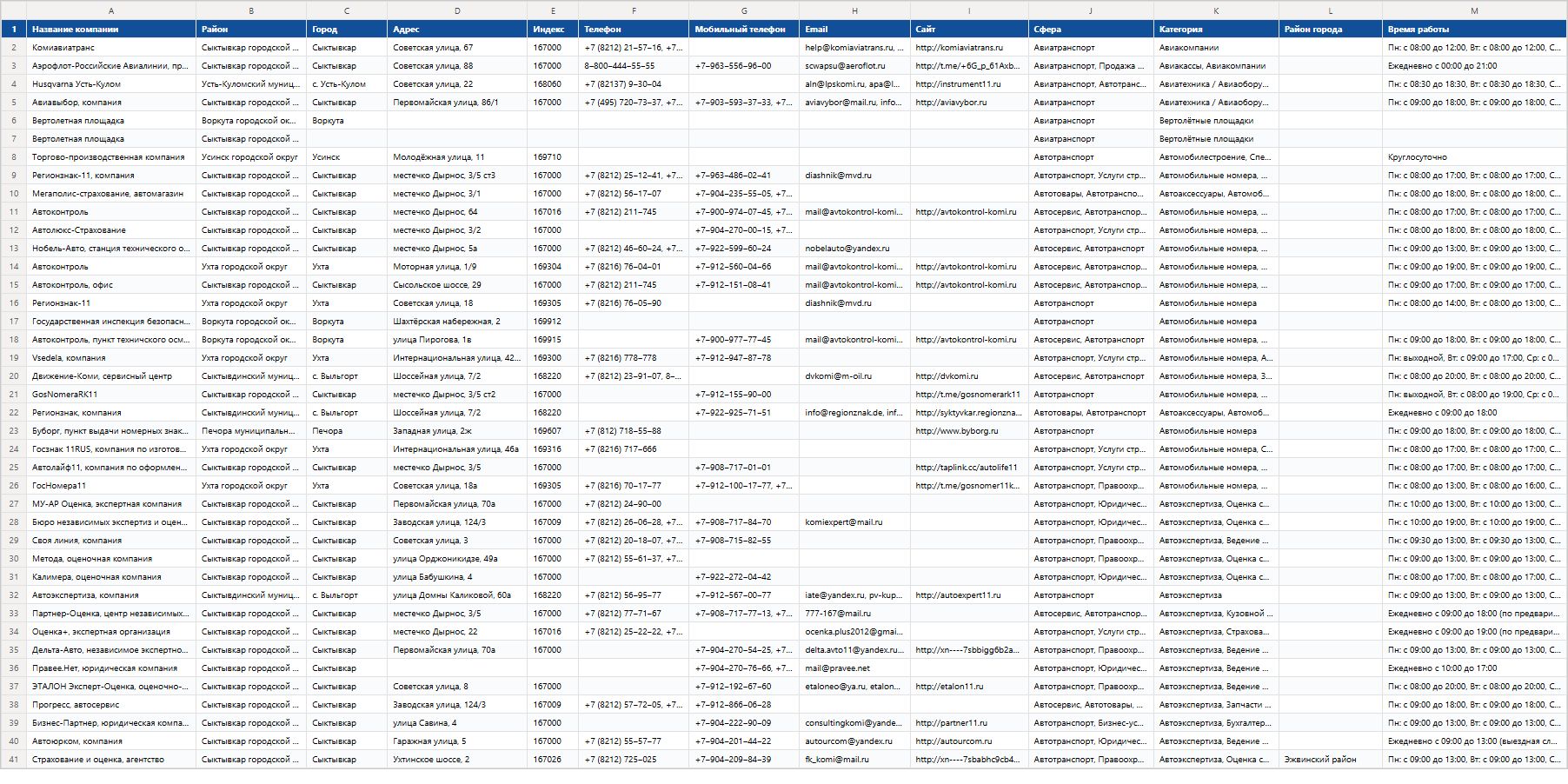1568x784 pixels.
Task: Select address 'Молодёжная улица, 11'
Action: coord(457,157)
